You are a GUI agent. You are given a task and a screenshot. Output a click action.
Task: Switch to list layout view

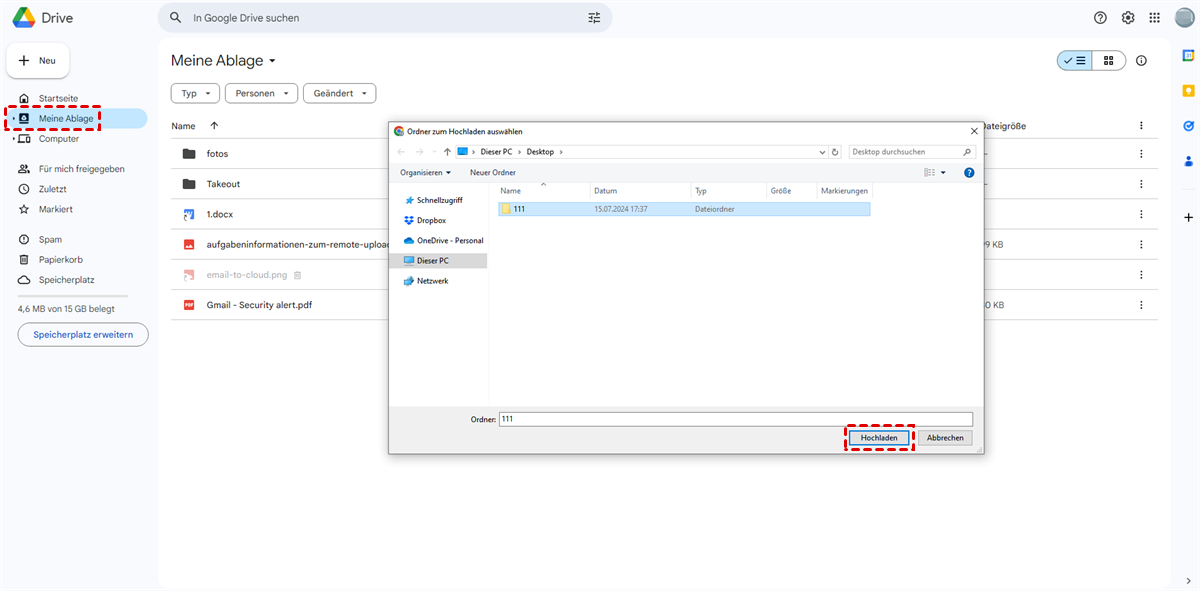tap(1075, 61)
